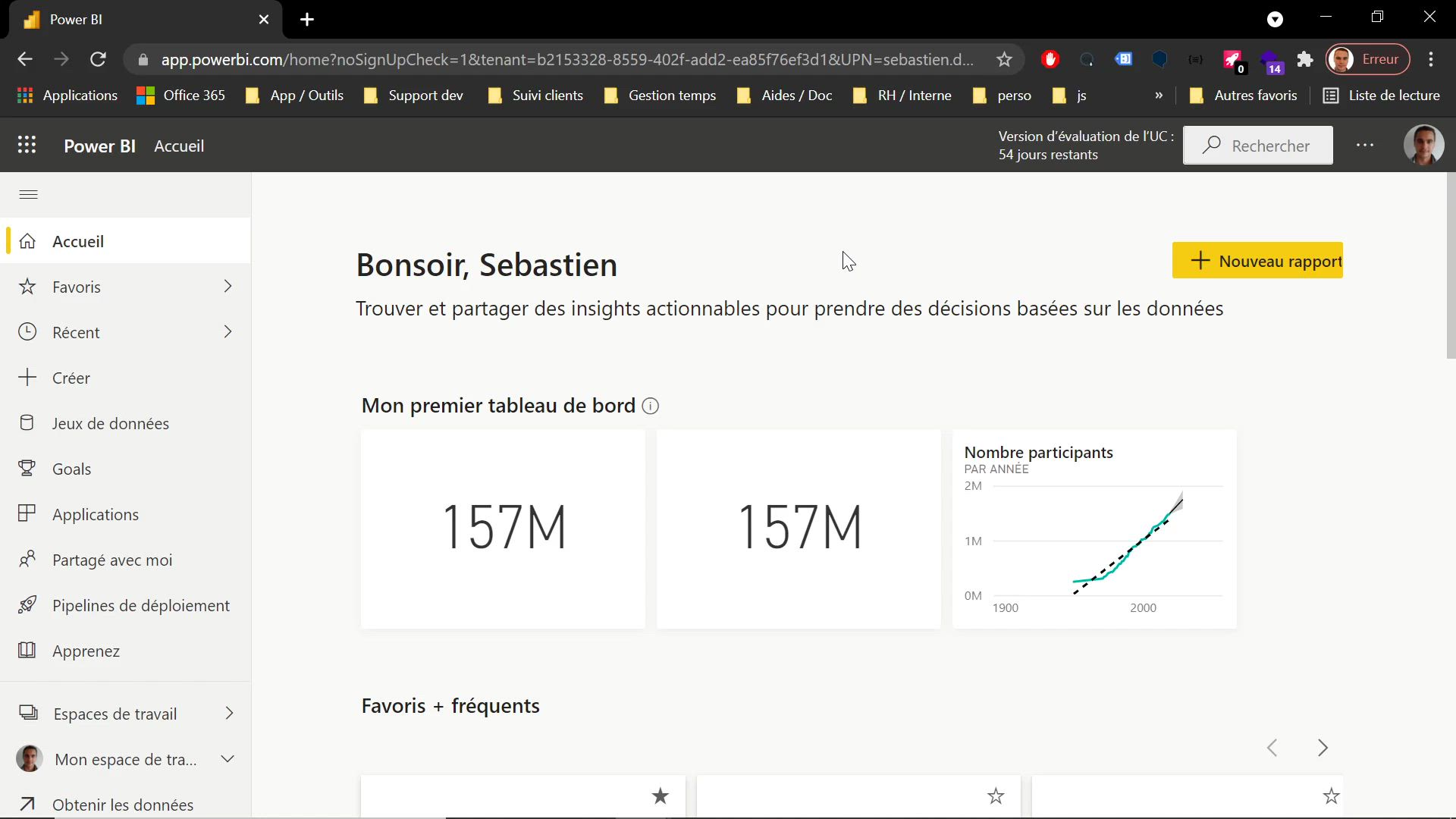Open Jeux de données
Screen dimensions: 1456x819
point(126,423)
